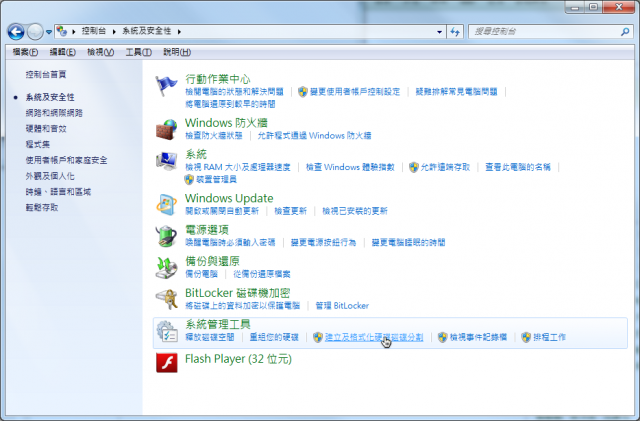The image size is (640, 421).
Task: Open Flash Player (32 位元) link
Action: (x=238, y=359)
